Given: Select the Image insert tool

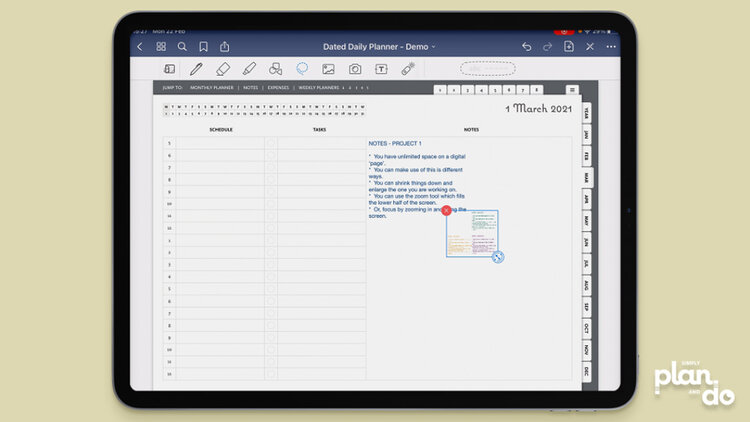Looking at the screenshot, I should pyautogui.click(x=328, y=69).
